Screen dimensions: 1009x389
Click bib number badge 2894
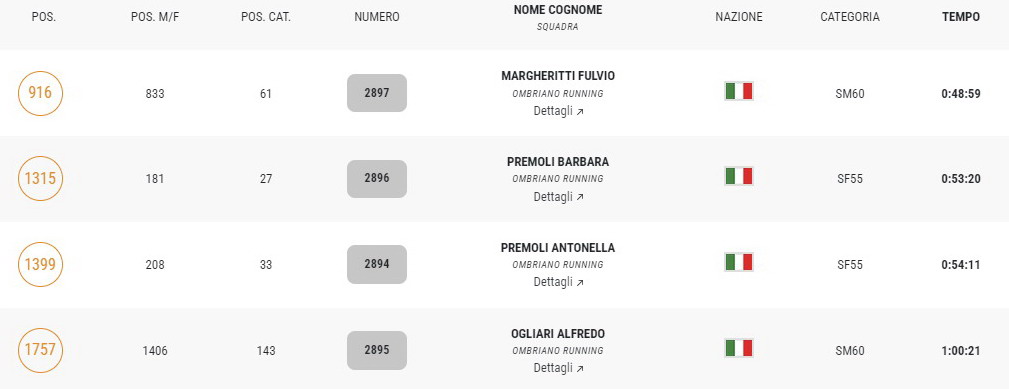(x=377, y=264)
